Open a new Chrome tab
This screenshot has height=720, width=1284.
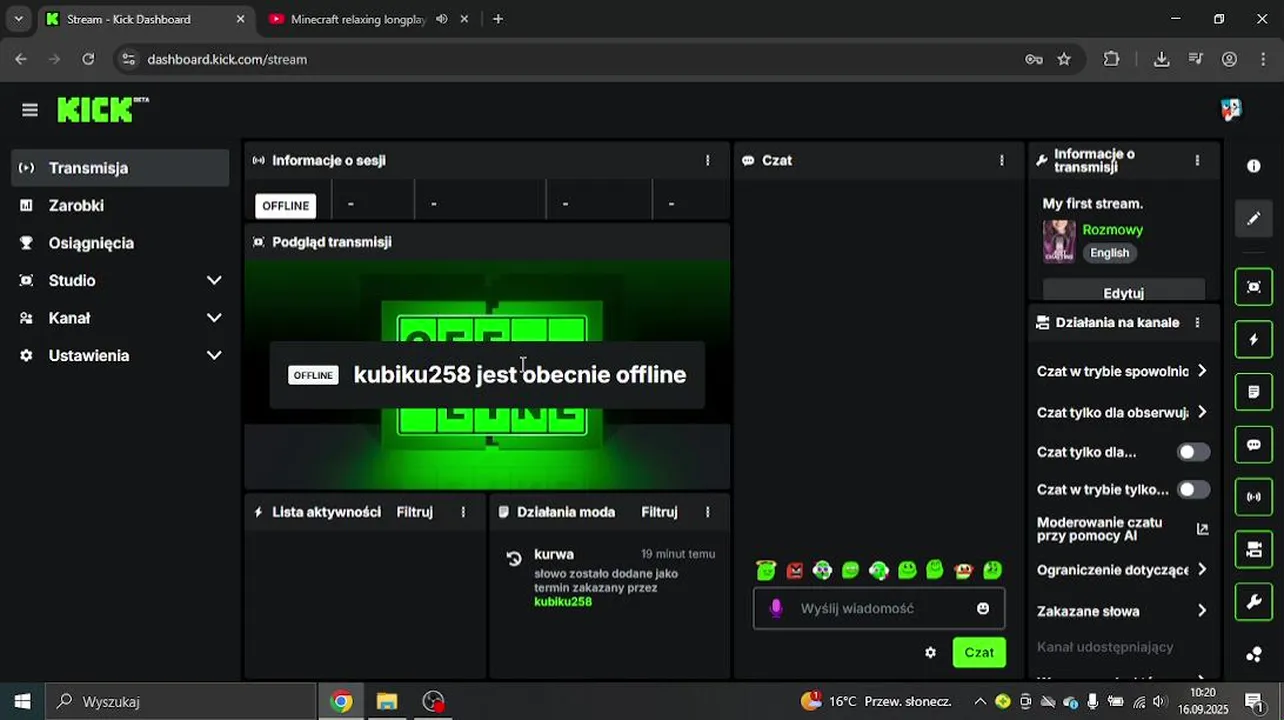tap(498, 19)
